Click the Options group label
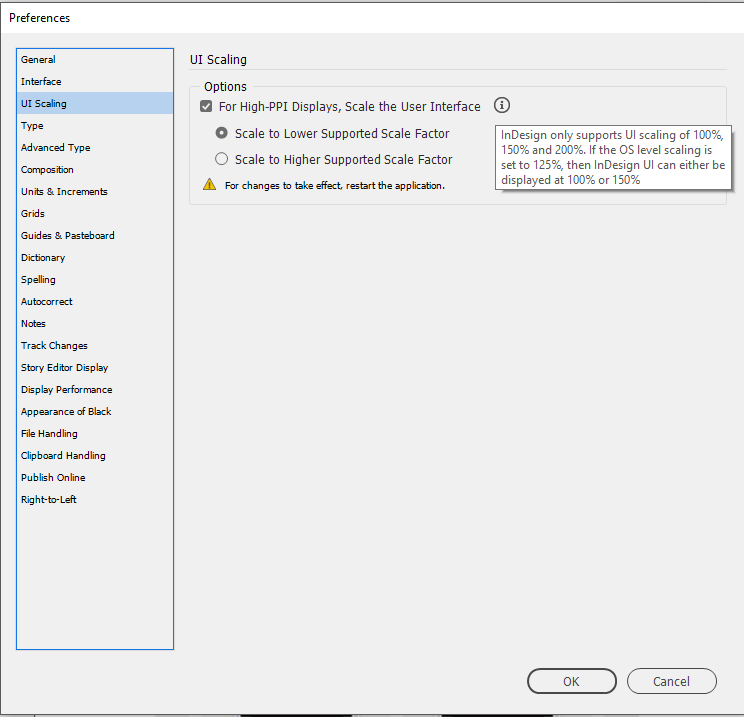This screenshot has width=744, height=717. pos(225,86)
